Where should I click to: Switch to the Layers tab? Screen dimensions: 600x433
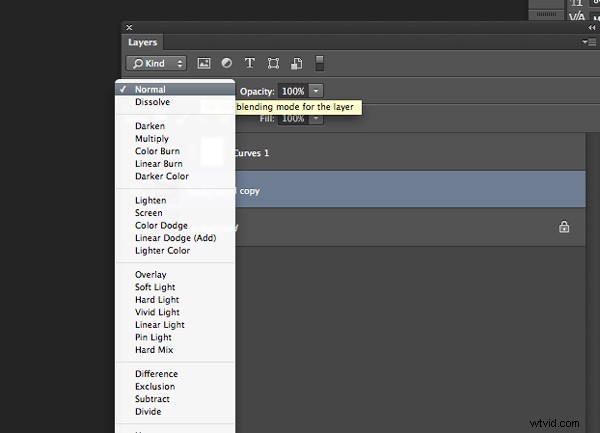click(142, 42)
